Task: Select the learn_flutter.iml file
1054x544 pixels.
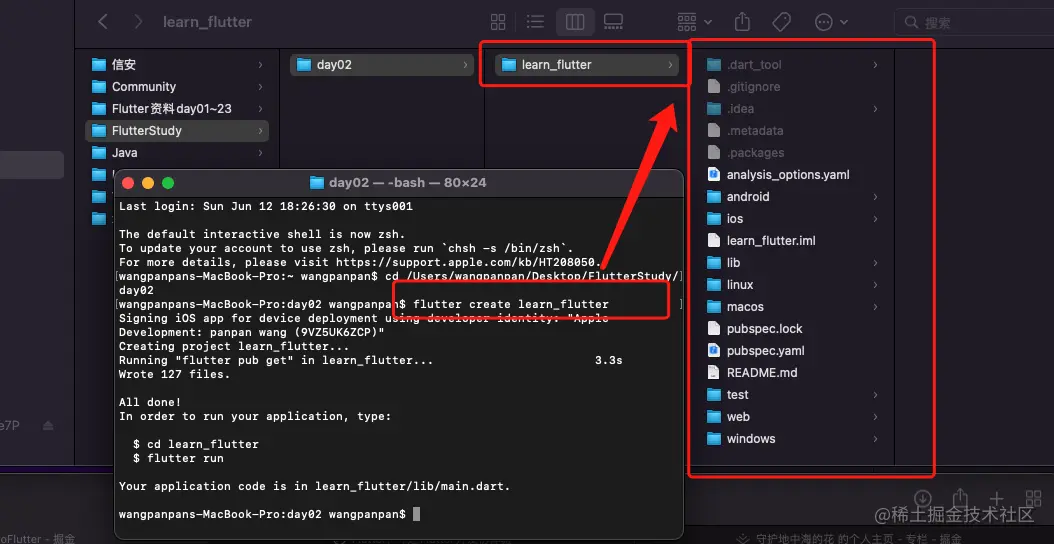Action: (794, 241)
